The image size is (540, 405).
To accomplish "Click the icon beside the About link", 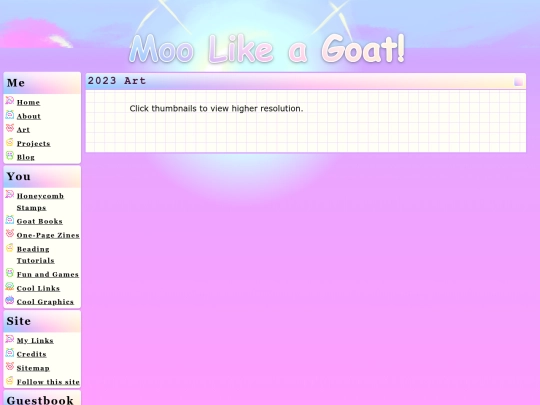I will click(10, 114).
